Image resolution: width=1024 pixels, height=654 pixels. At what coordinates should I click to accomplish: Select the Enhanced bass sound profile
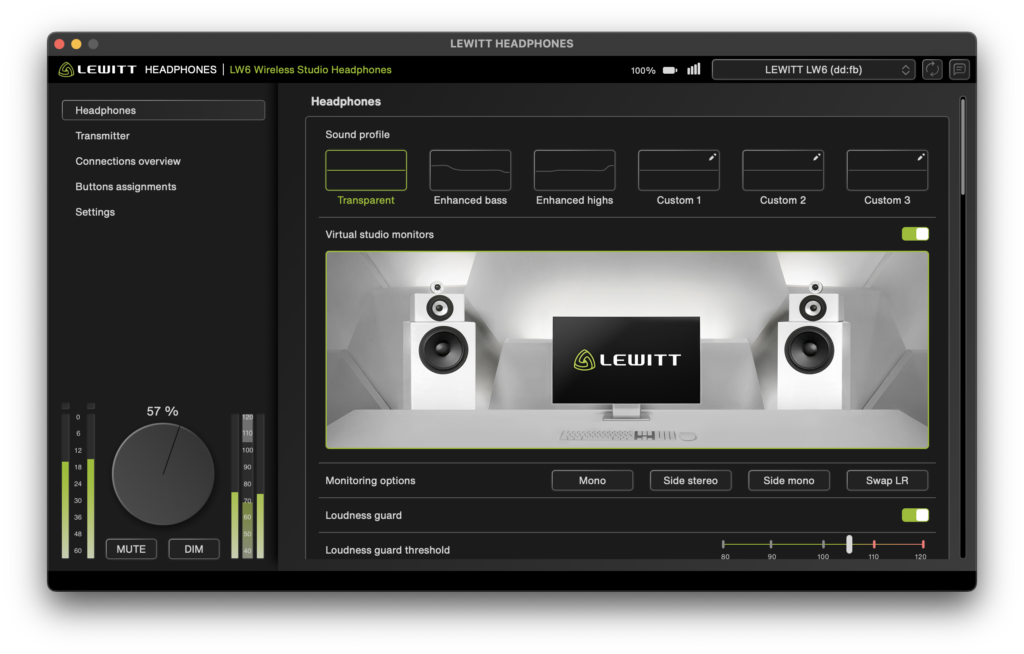470,178
